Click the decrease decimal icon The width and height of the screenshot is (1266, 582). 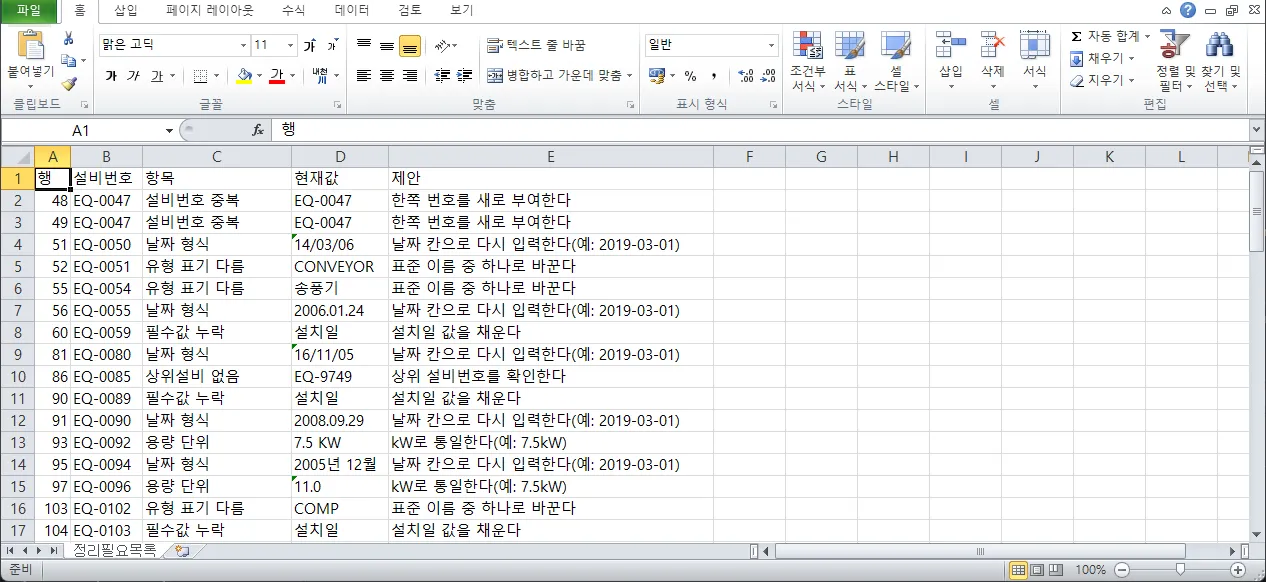(x=768, y=76)
